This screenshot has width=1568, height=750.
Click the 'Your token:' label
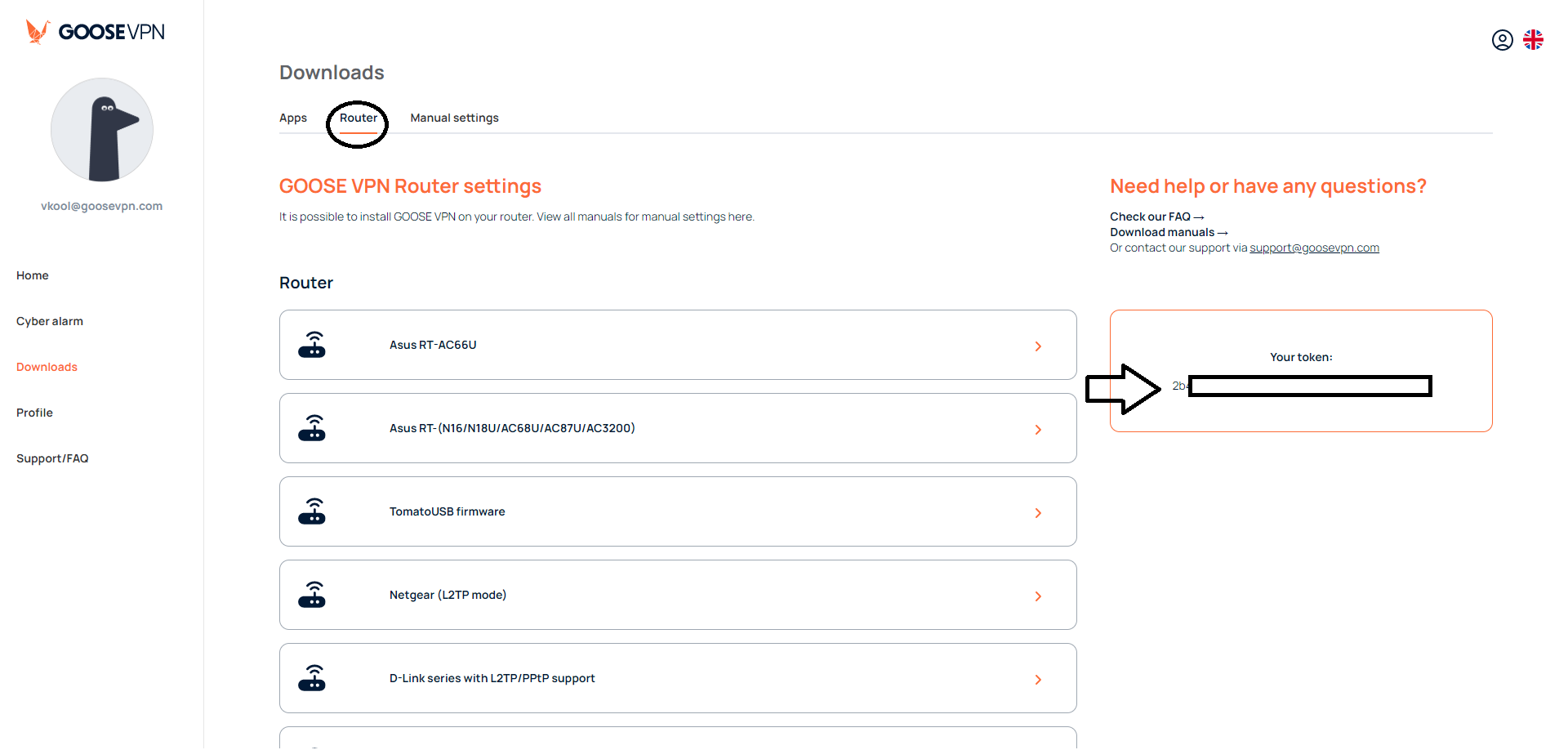click(1301, 357)
